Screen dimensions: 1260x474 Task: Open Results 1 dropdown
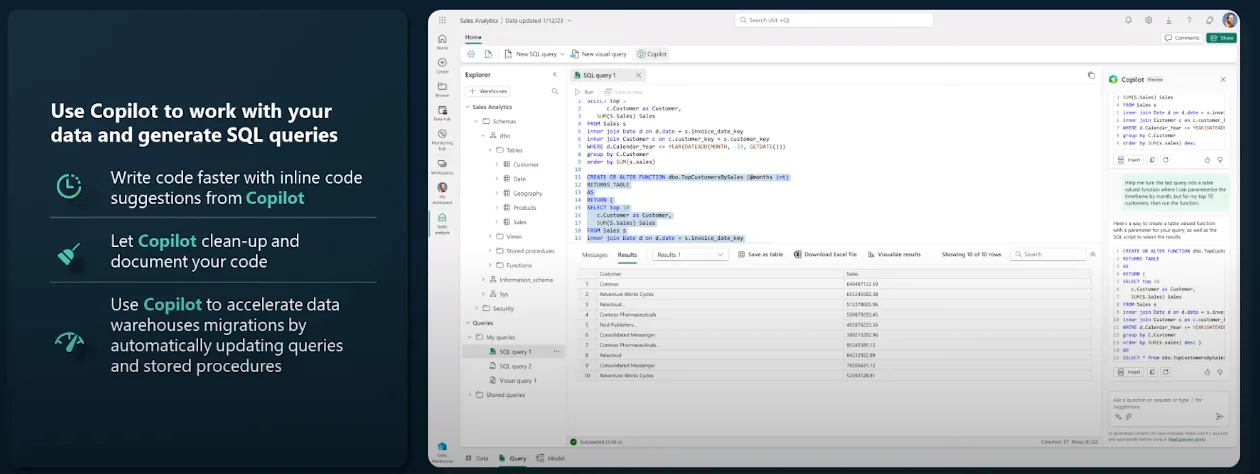tap(690, 254)
